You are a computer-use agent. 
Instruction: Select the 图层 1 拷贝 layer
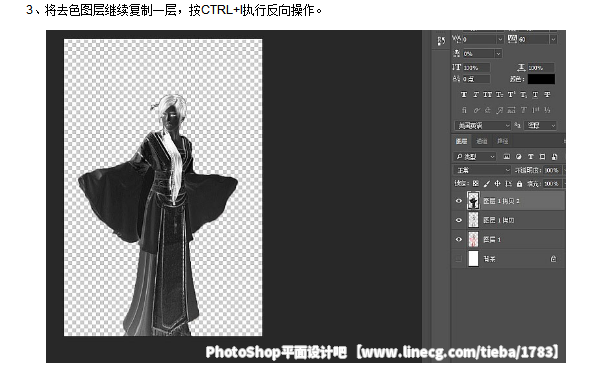coord(508,220)
